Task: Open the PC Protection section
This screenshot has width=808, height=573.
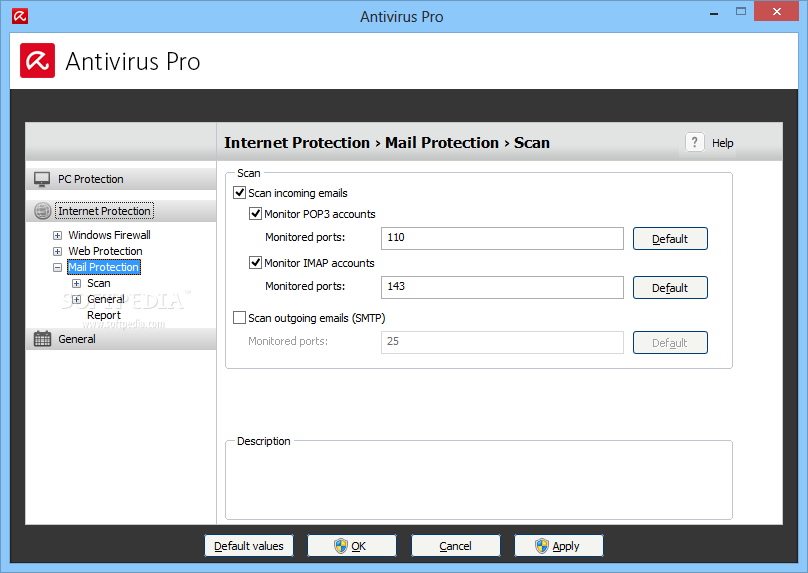Action: pos(121,179)
